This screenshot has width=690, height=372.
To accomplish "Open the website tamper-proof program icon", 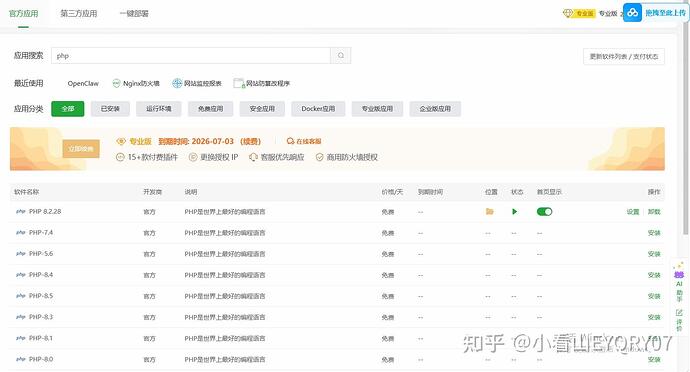I will 239,83.
